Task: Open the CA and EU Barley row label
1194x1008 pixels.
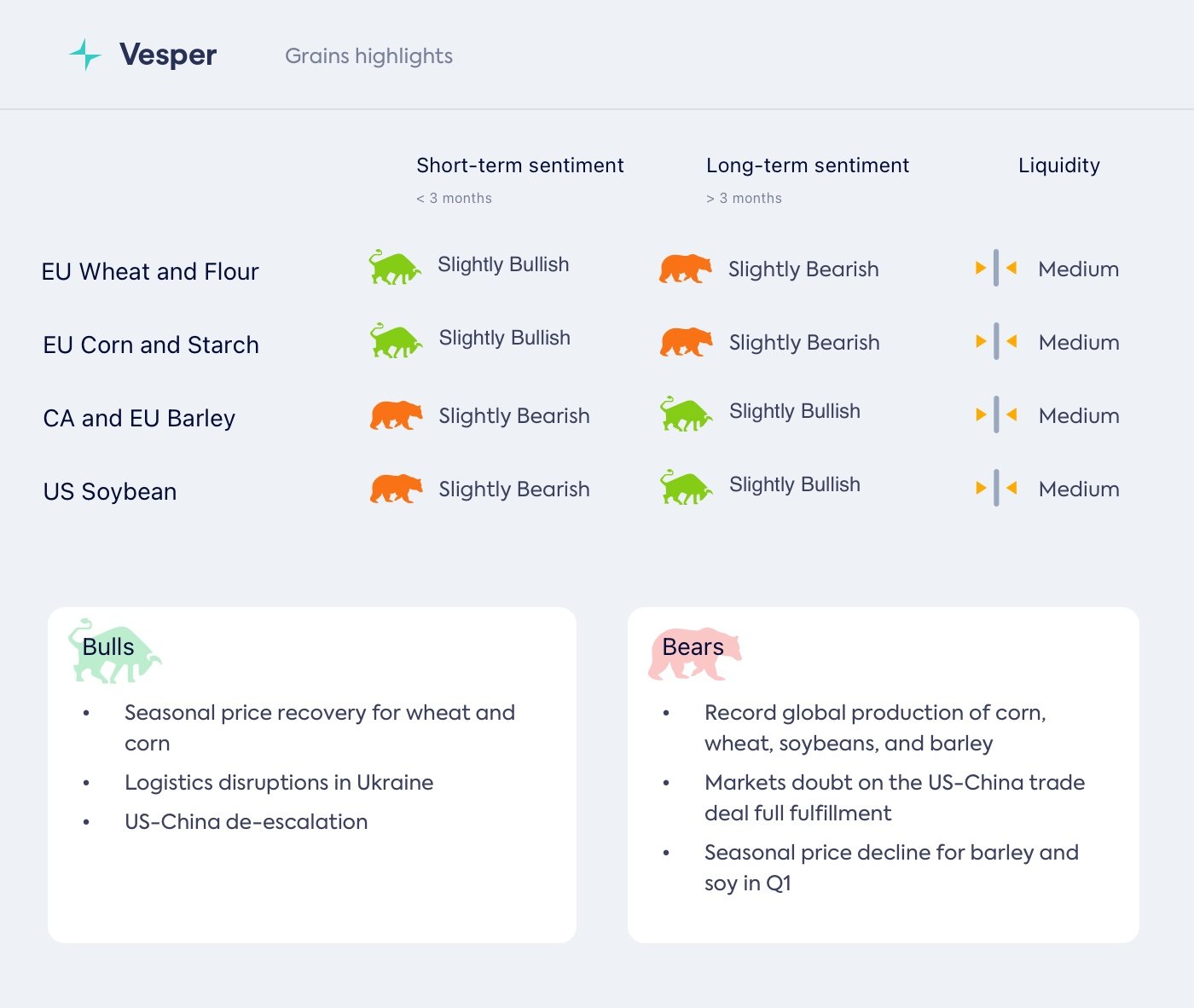Action: 139,419
